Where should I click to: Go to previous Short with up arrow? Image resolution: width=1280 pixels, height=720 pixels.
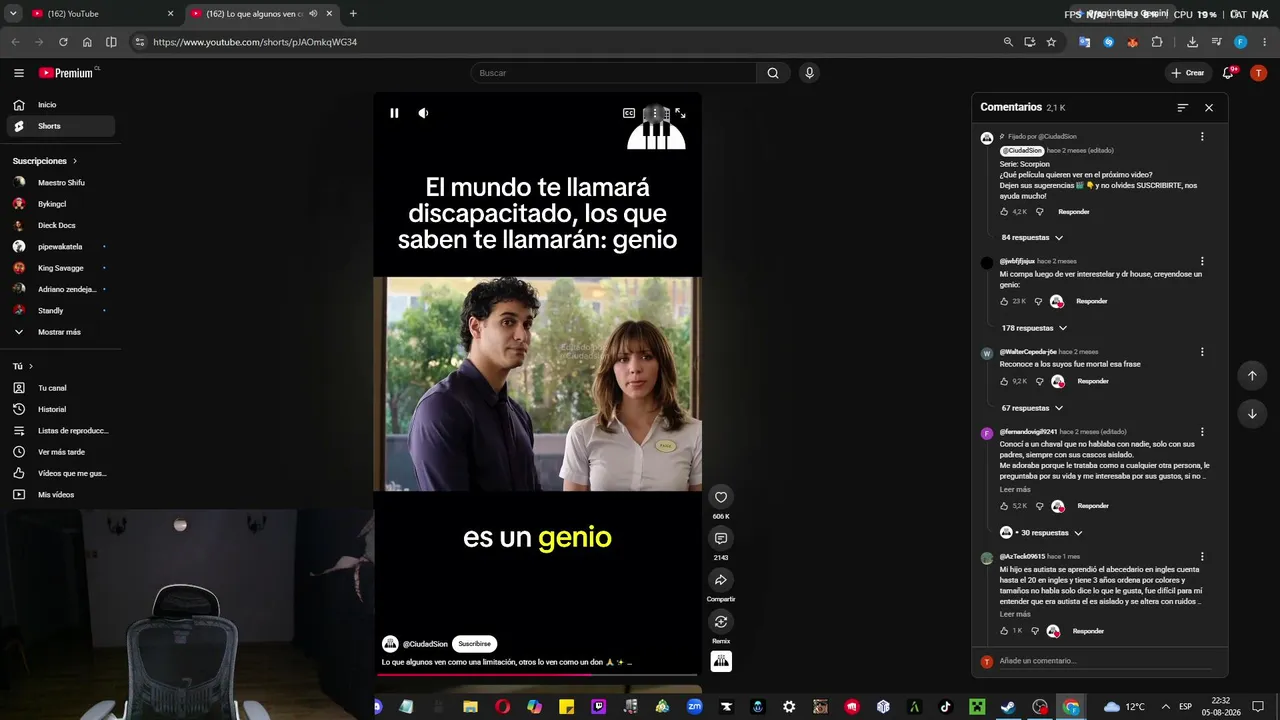pyautogui.click(x=1252, y=375)
